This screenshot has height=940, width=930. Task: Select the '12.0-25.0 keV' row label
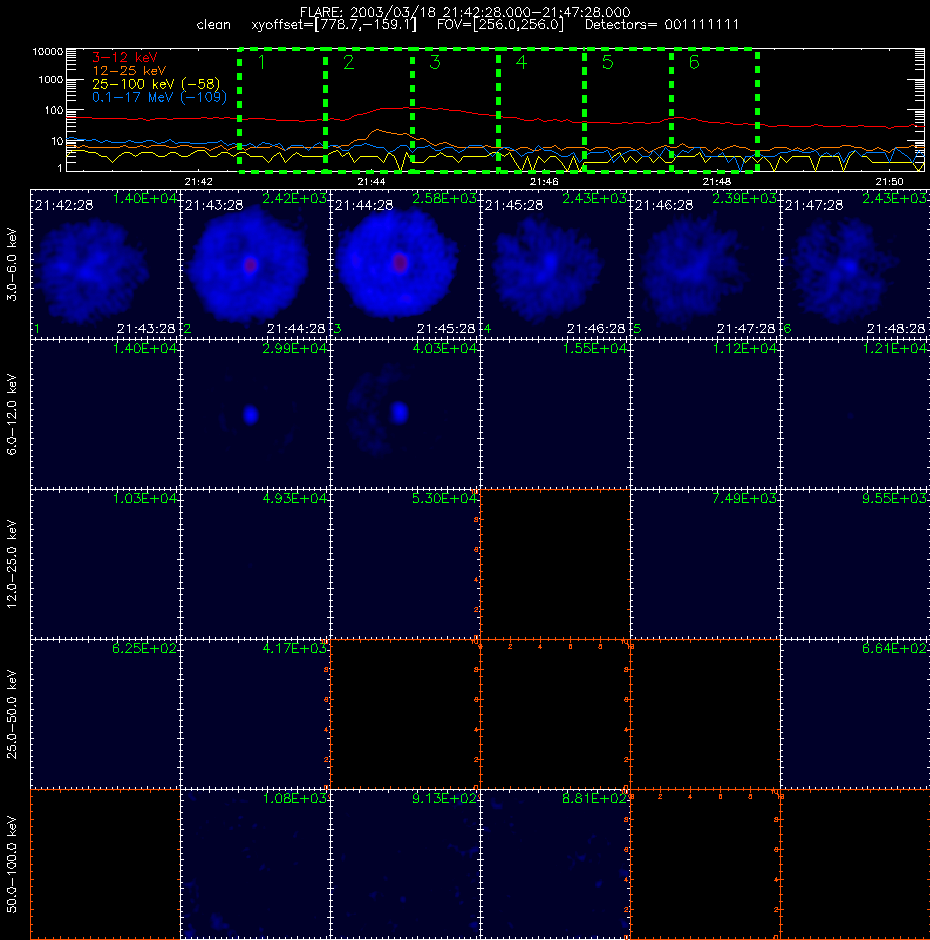12,564
